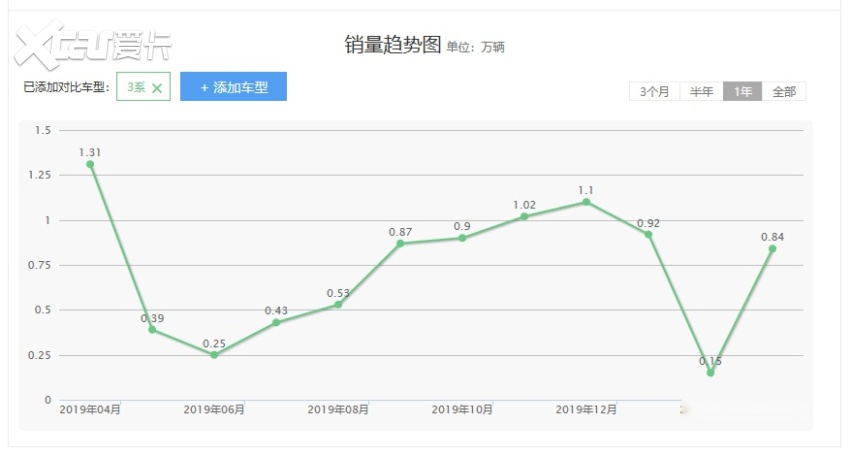Remove the 3系 model with X icon
The width and height of the screenshot is (852, 457).
(x=157, y=88)
